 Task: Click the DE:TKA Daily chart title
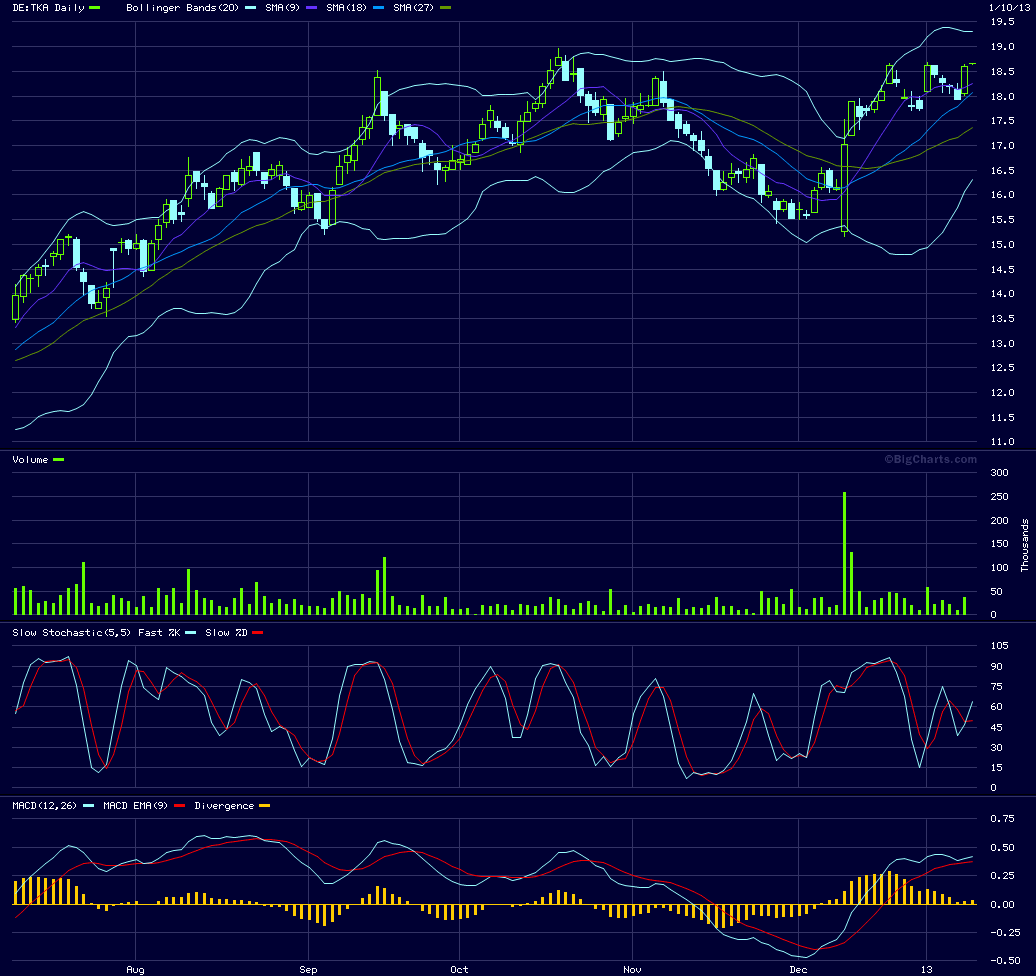49,8
